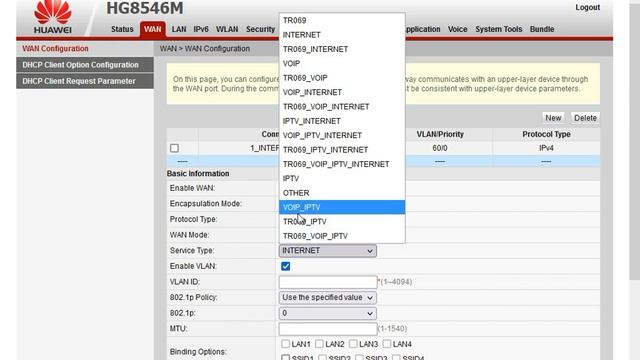640x360 pixels.
Task: Open the Status tab
Action: 122,29
